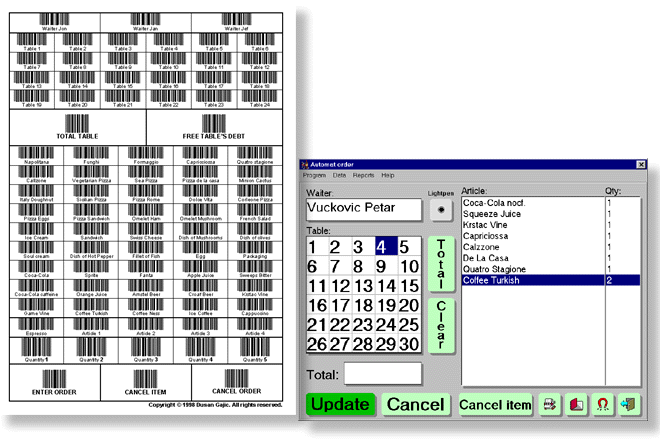The width and height of the screenshot is (660, 440).
Task: Select table 20 in the Table grid
Action: [409, 305]
